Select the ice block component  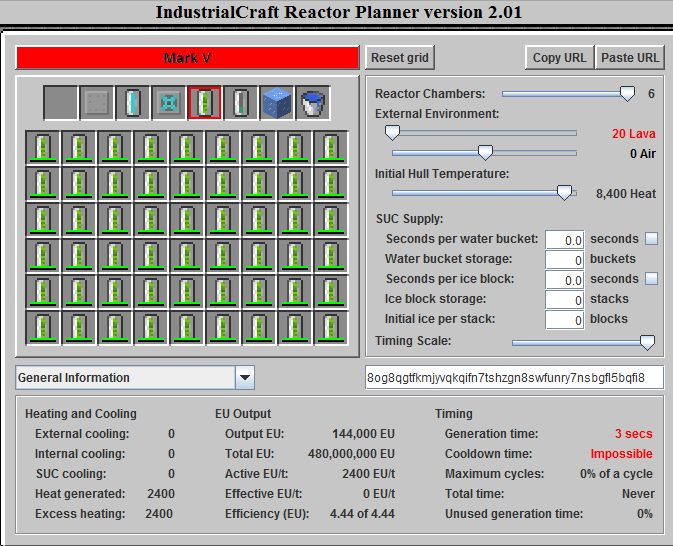point(276,103)
